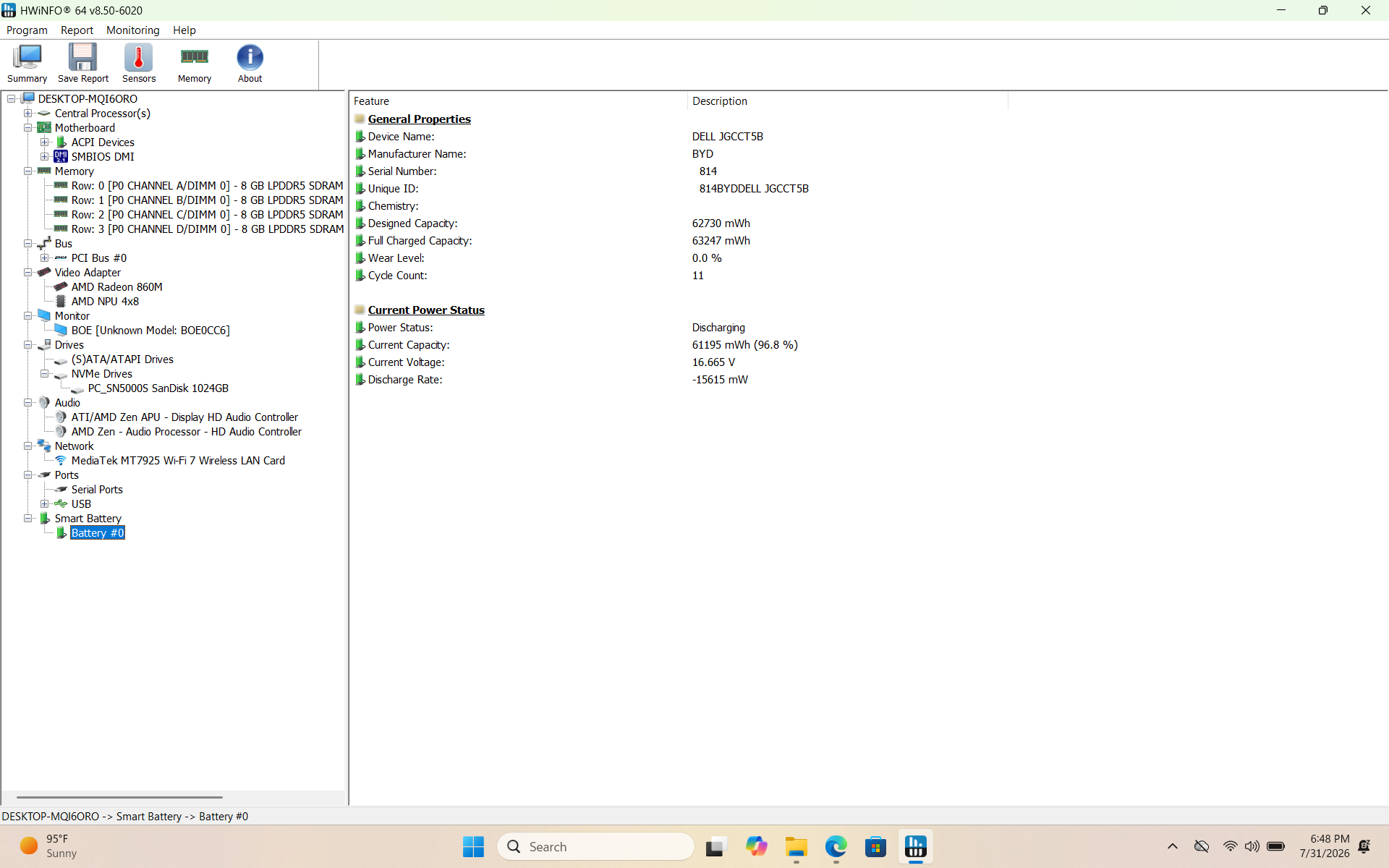Viewport: 1389px width, 868px height.
Task: Expand the Central Processor(s) node
Action: click(27, 114)
